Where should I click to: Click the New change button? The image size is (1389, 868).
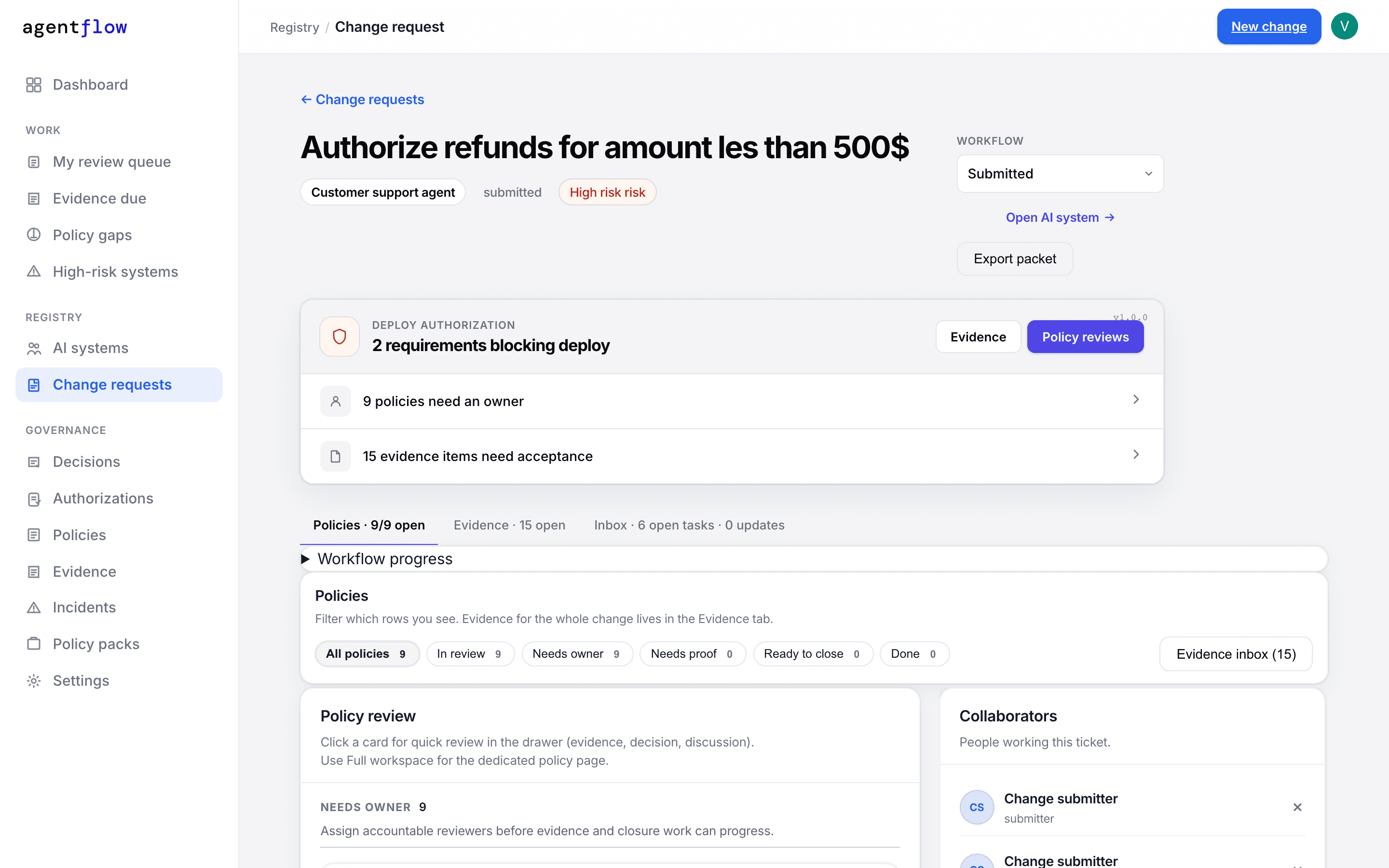tap(1268, 27)
